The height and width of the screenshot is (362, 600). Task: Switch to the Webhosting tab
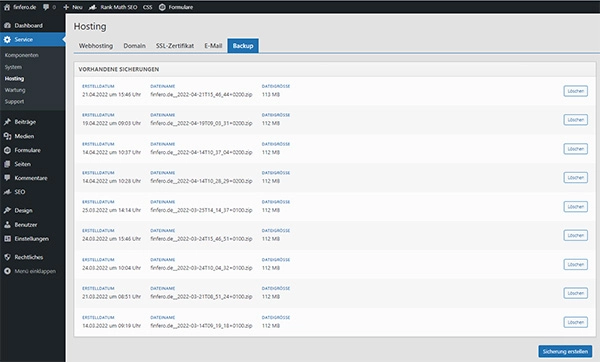(x=96, y=46)
